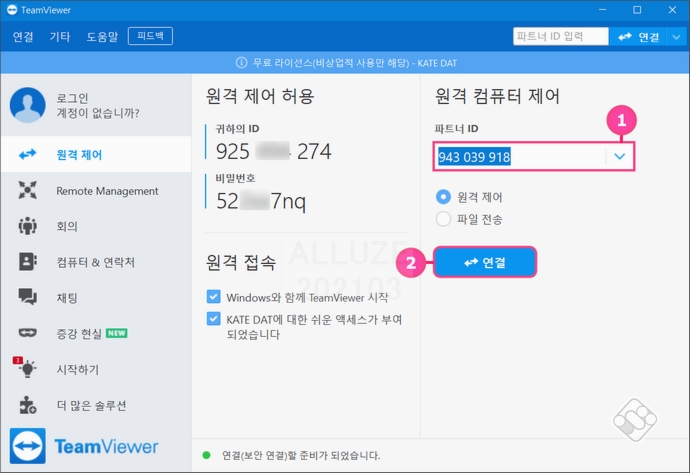Click the 피드백 button
The image size is (690, 473).
(150, 36)
